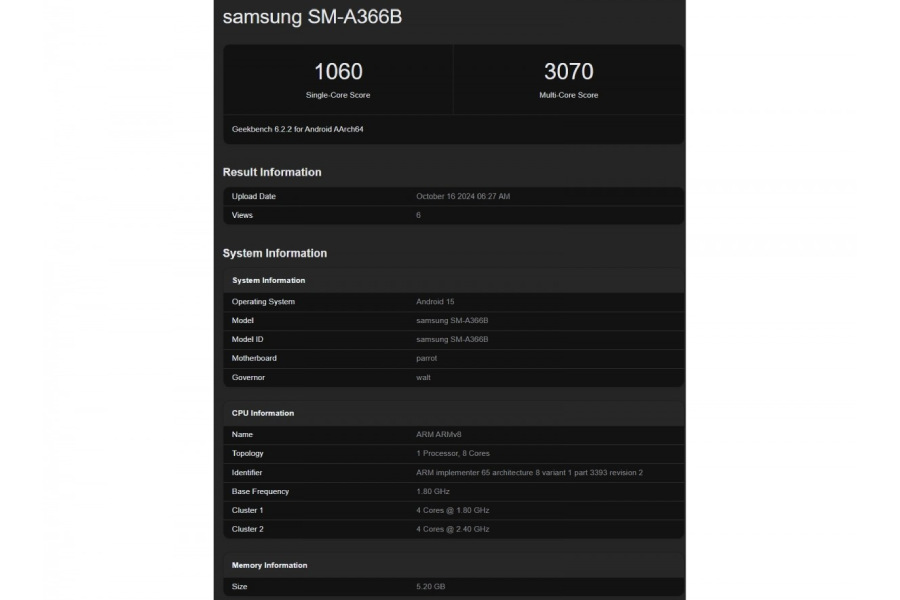
Task: Select the Upload Date row
Action: tap(450, 196)
